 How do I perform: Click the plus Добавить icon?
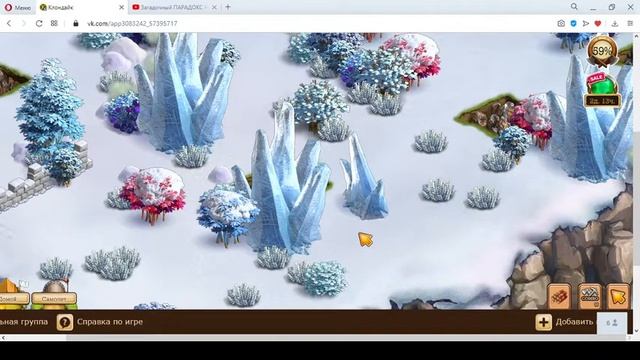(x=543, y=322)
